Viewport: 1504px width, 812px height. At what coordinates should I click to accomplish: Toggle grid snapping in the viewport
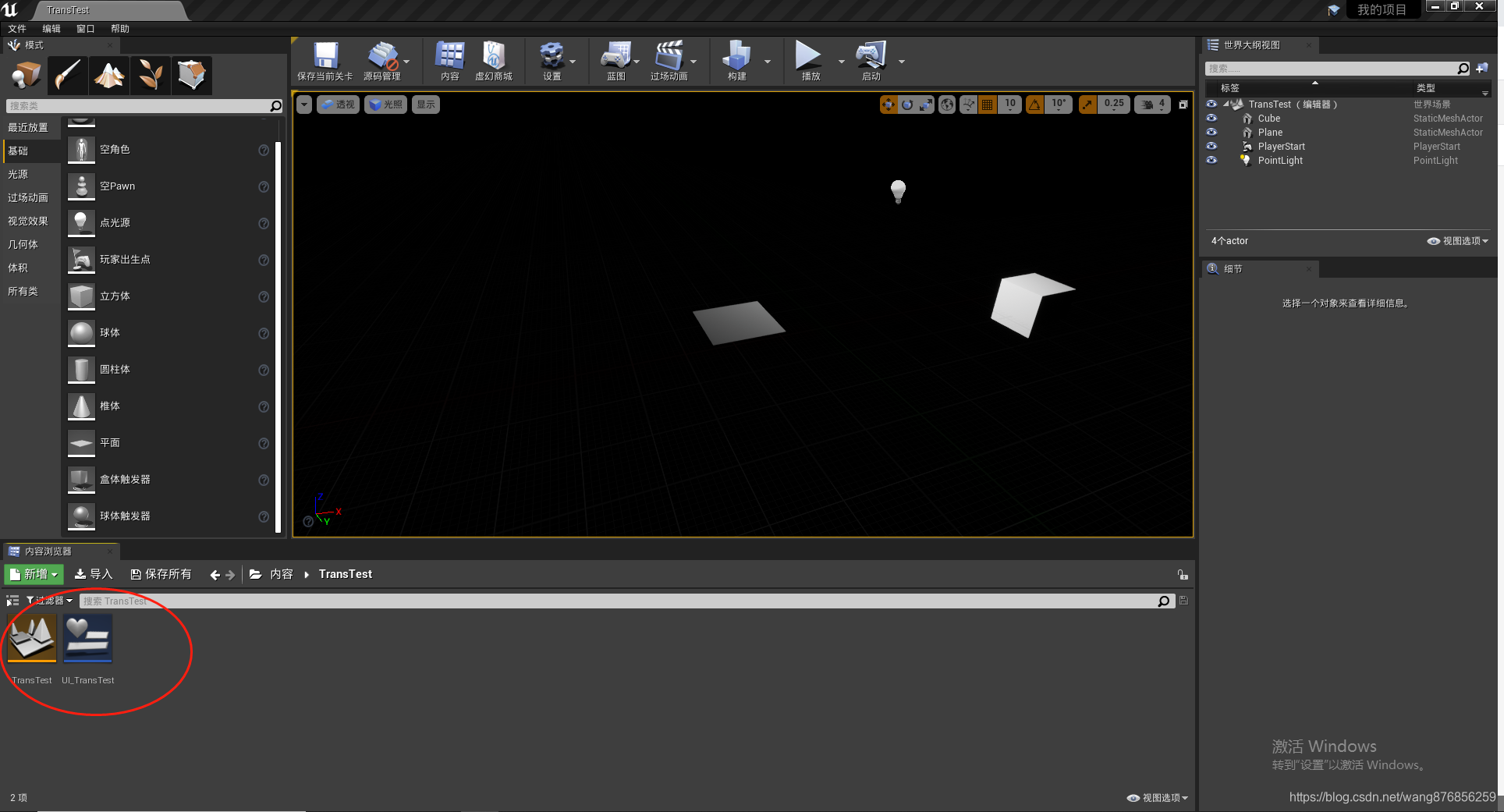pos(988,105)
